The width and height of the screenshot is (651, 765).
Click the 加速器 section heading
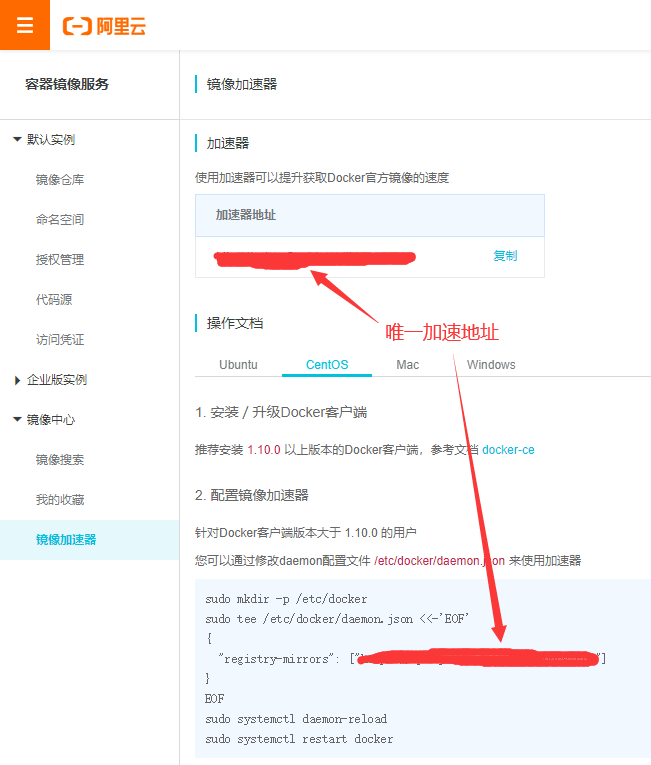228,143
